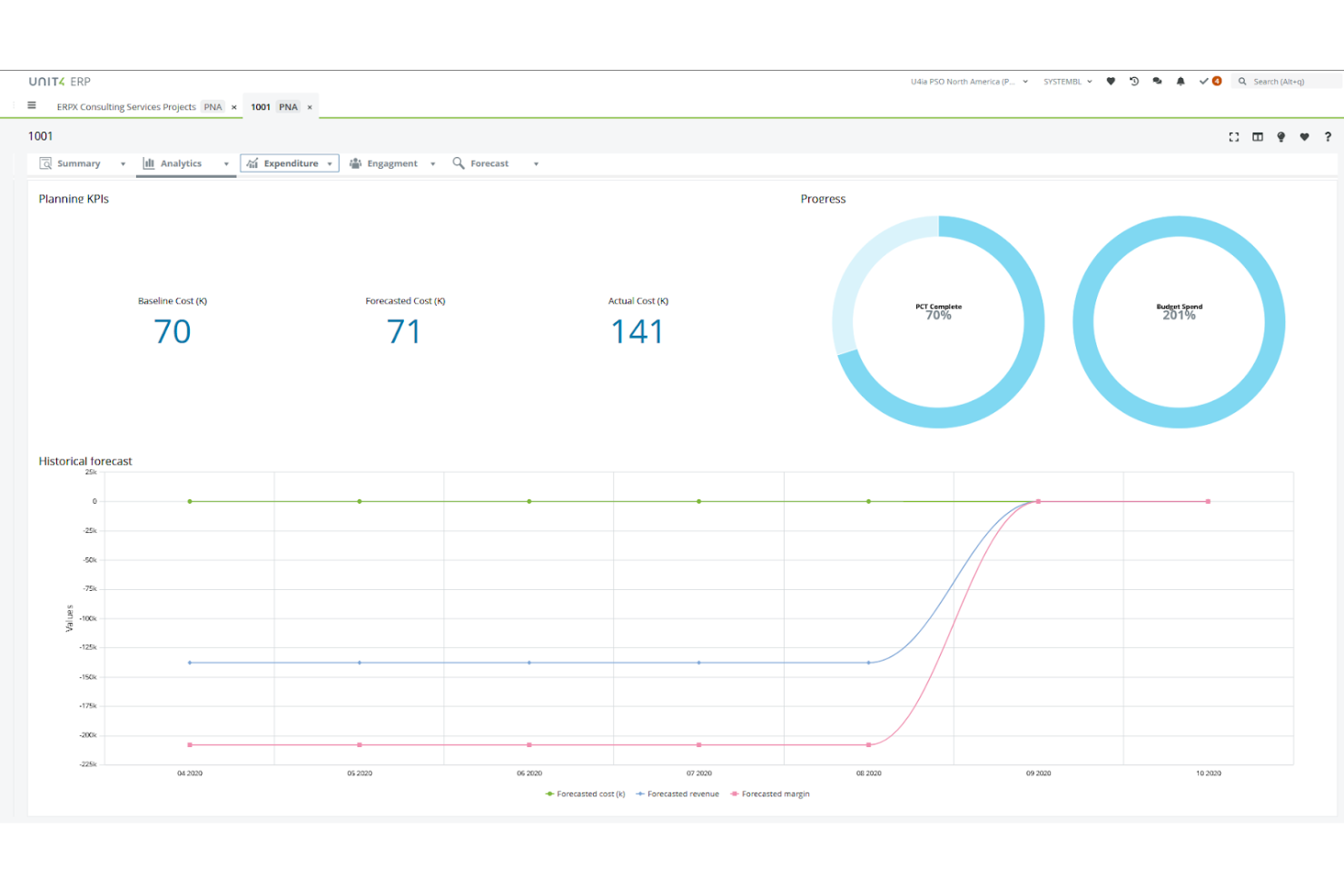This screenshot has height=896, width=1344.
Task: Open the Expenditure dropdown arrow
Action: [x=329, y=163]
